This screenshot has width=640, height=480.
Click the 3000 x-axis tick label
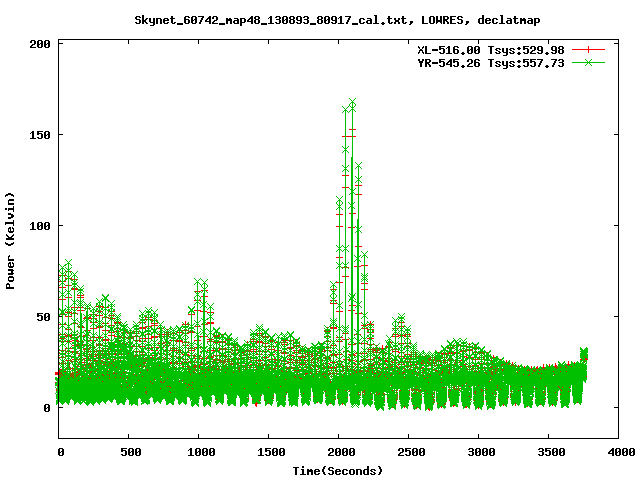tap(481, 452)
